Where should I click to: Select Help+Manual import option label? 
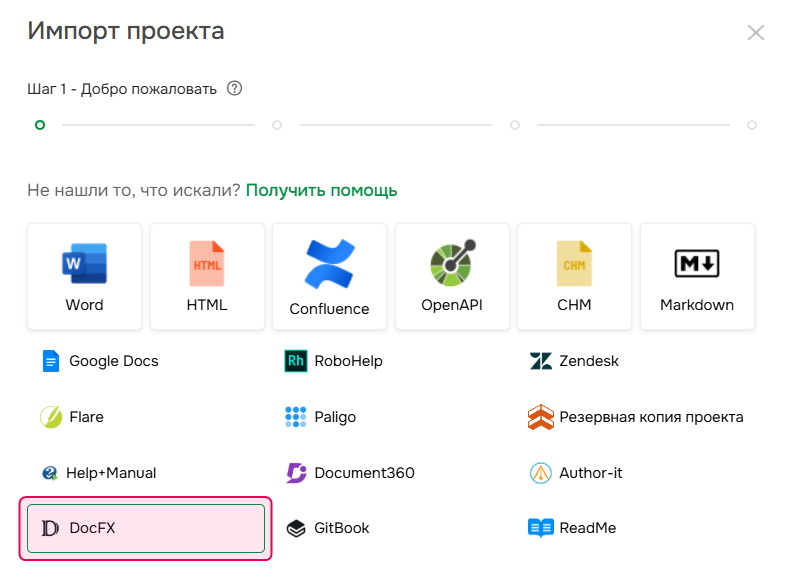[x=111, y=473]
